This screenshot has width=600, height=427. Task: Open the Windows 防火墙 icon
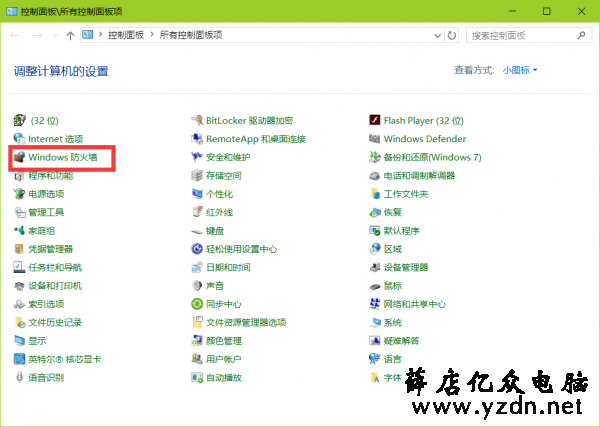pos(19,157)
